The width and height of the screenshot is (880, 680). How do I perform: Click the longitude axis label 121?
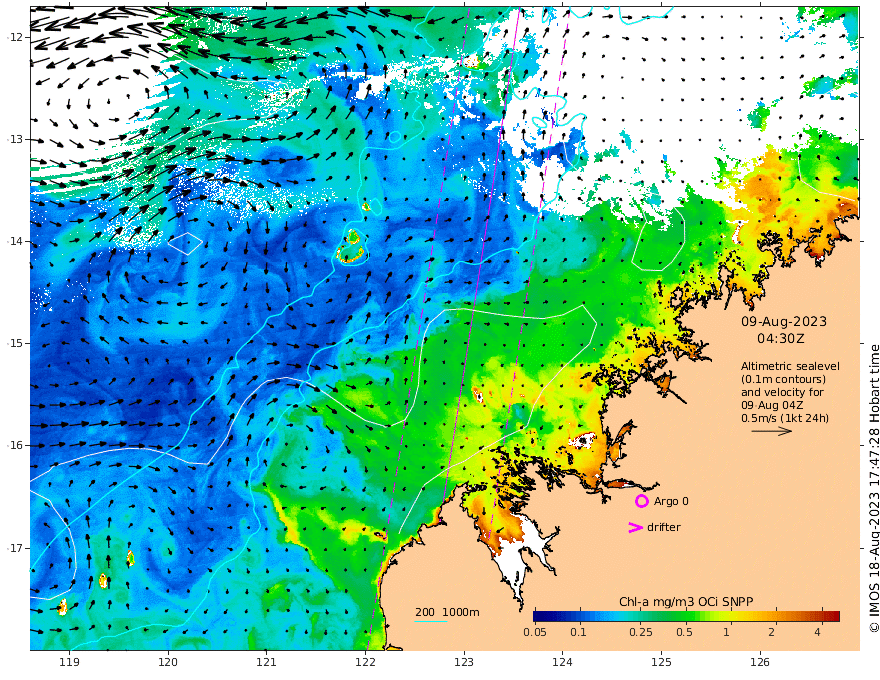coord(267,663)
